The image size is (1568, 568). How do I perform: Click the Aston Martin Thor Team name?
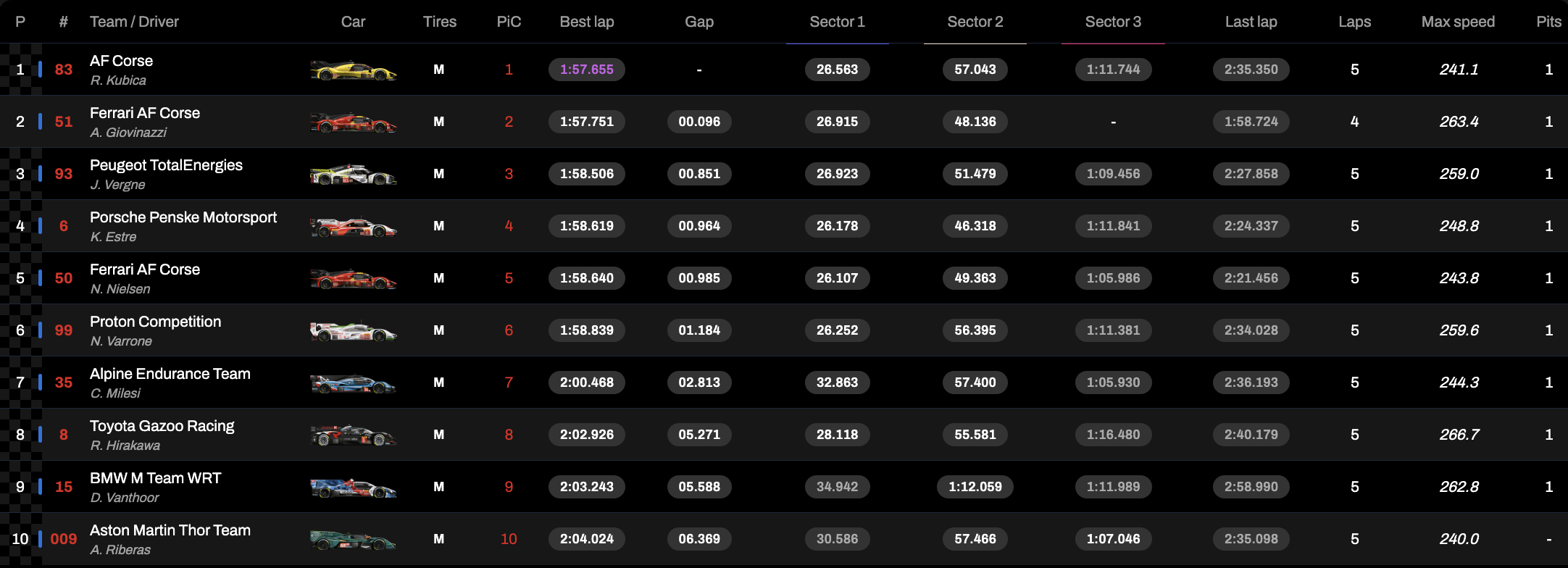[x=170, y=530]
